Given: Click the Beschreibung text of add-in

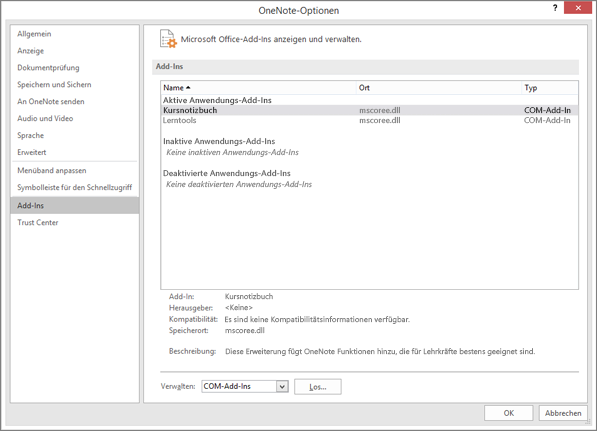Looking at the screenshot, I should [x=380, y=351].
